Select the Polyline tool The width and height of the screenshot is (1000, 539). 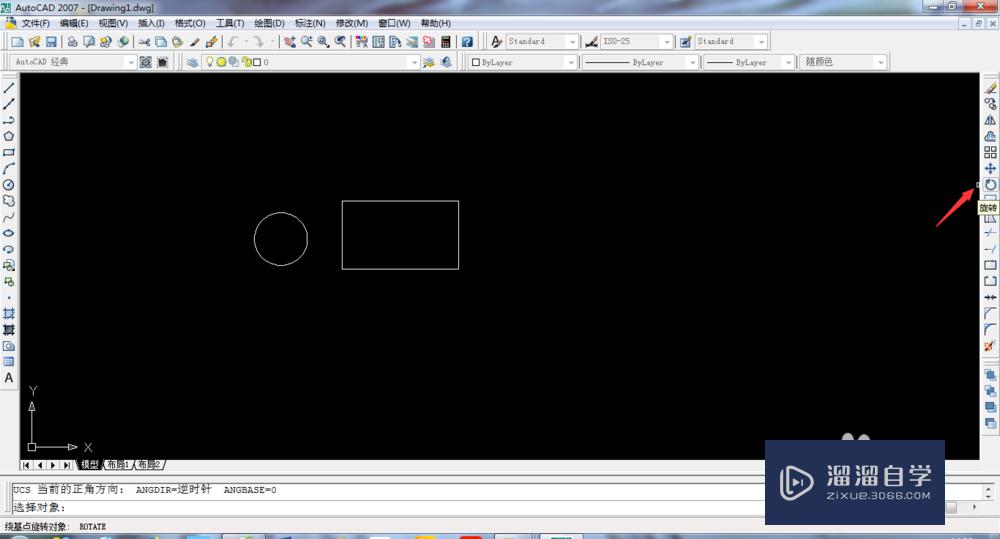[x=9, y=120]
